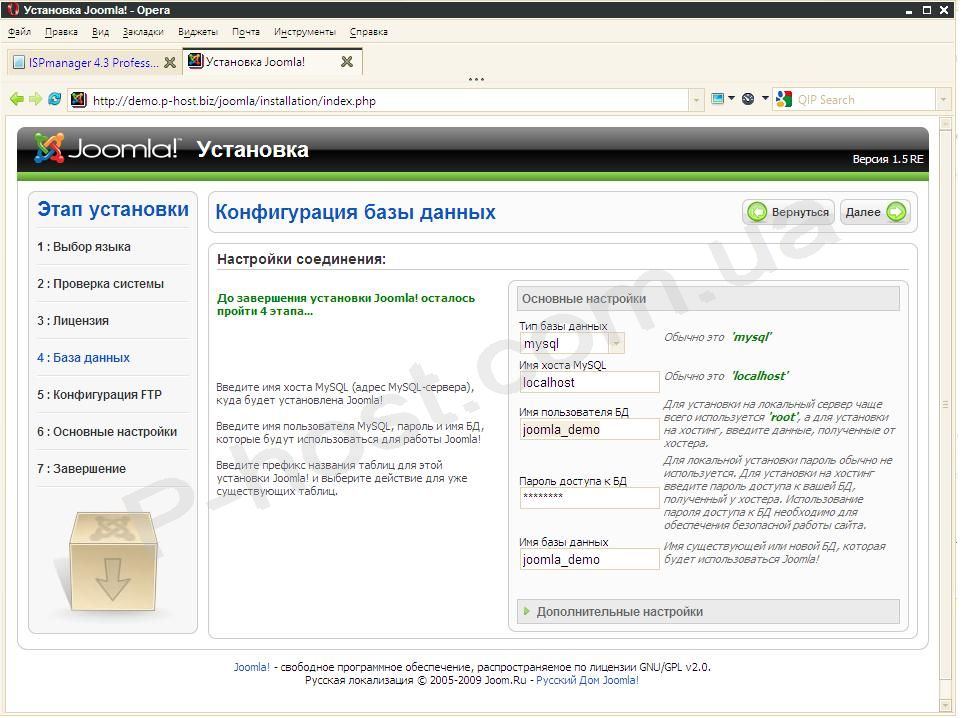Viewport: 962px width, 718px height.
Task: Open search engine dropdown arrow
Action: (944, 99)
